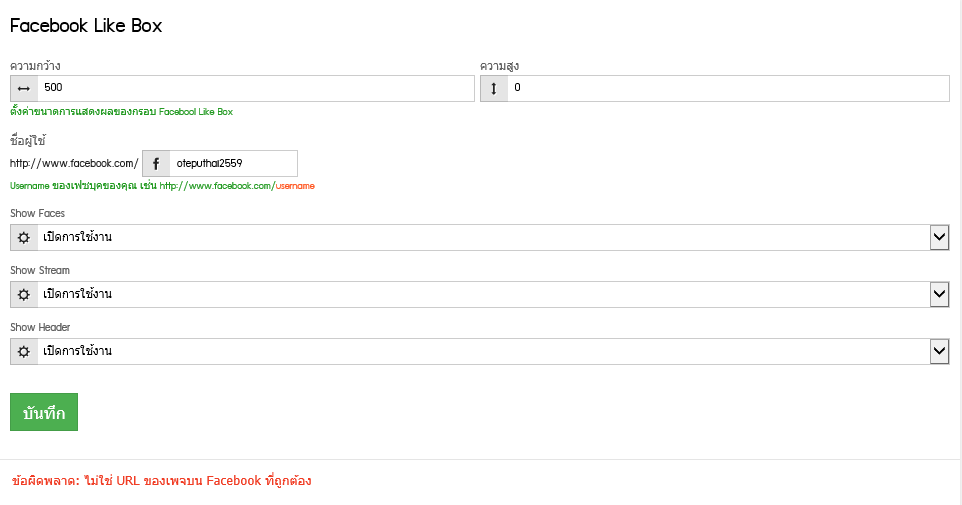Click the ชื่อผู้ใช้ username label
962x505 pixels.
(28, 141)
